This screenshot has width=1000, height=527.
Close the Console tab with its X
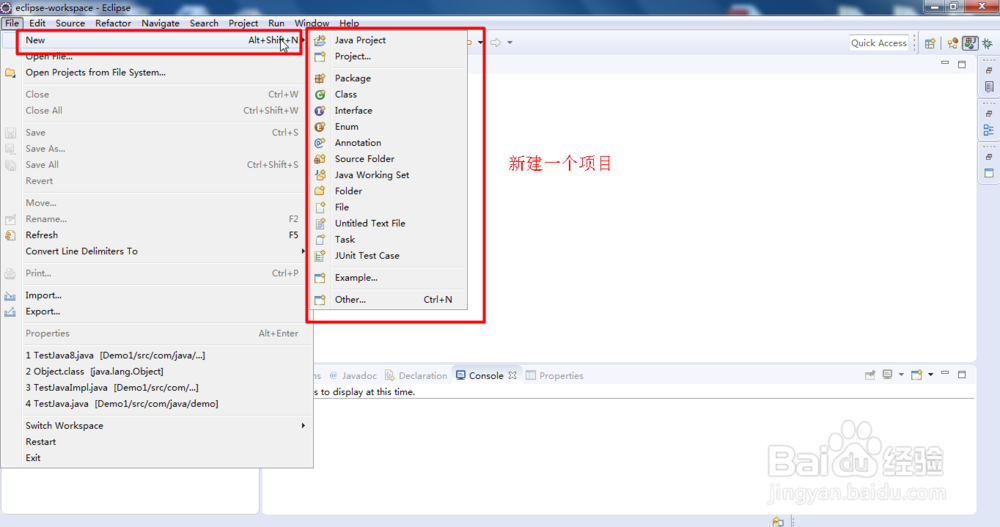coord(512,376)
